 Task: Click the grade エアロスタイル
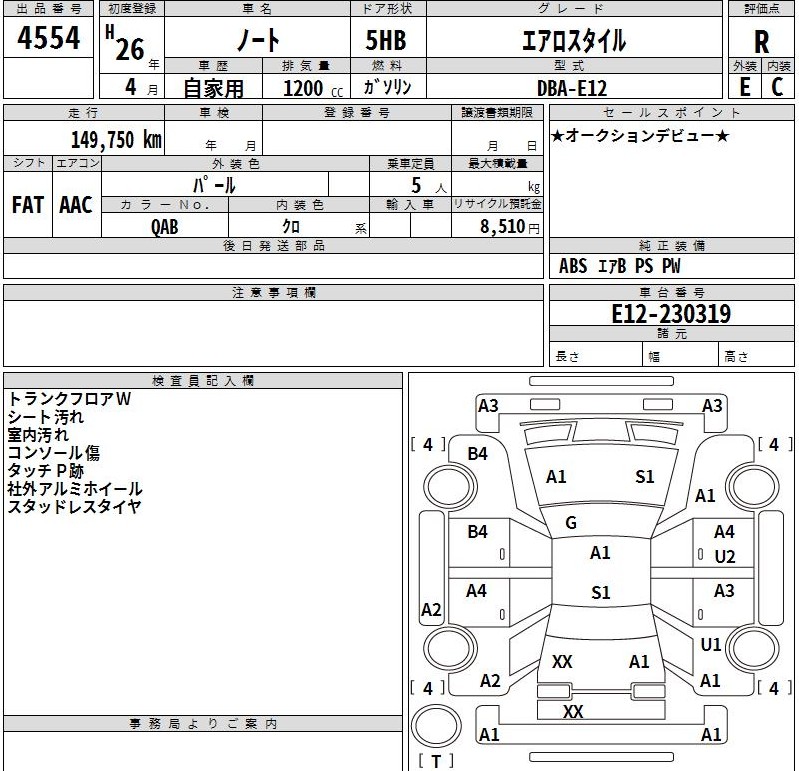pos(574,41)
